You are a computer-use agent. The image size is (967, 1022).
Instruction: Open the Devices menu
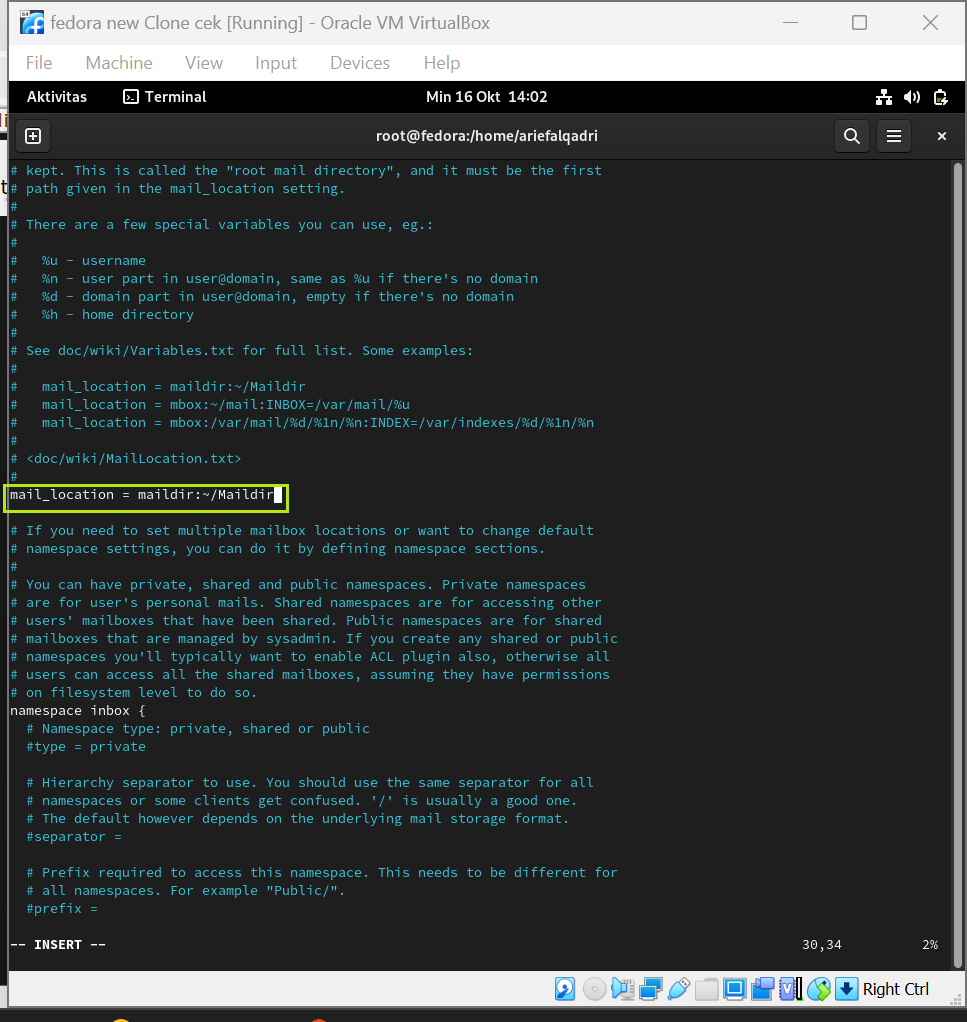point(360,63)
